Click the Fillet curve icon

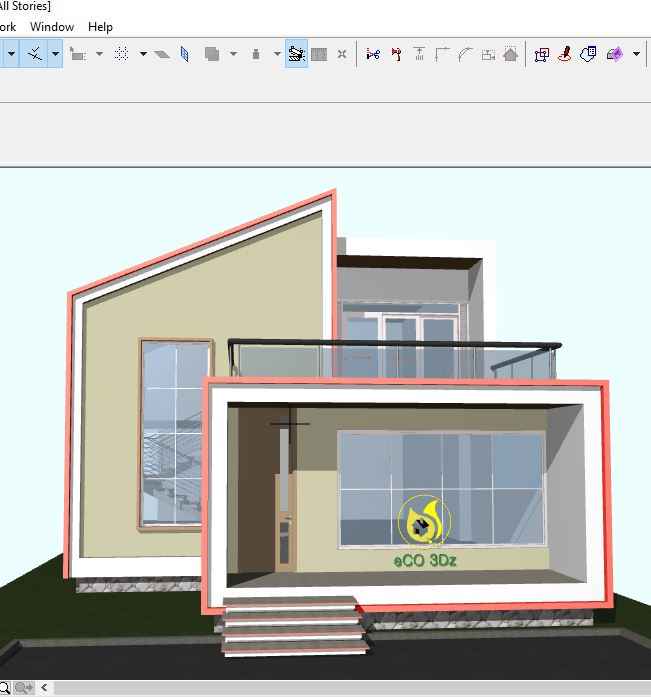pos(465,54)
